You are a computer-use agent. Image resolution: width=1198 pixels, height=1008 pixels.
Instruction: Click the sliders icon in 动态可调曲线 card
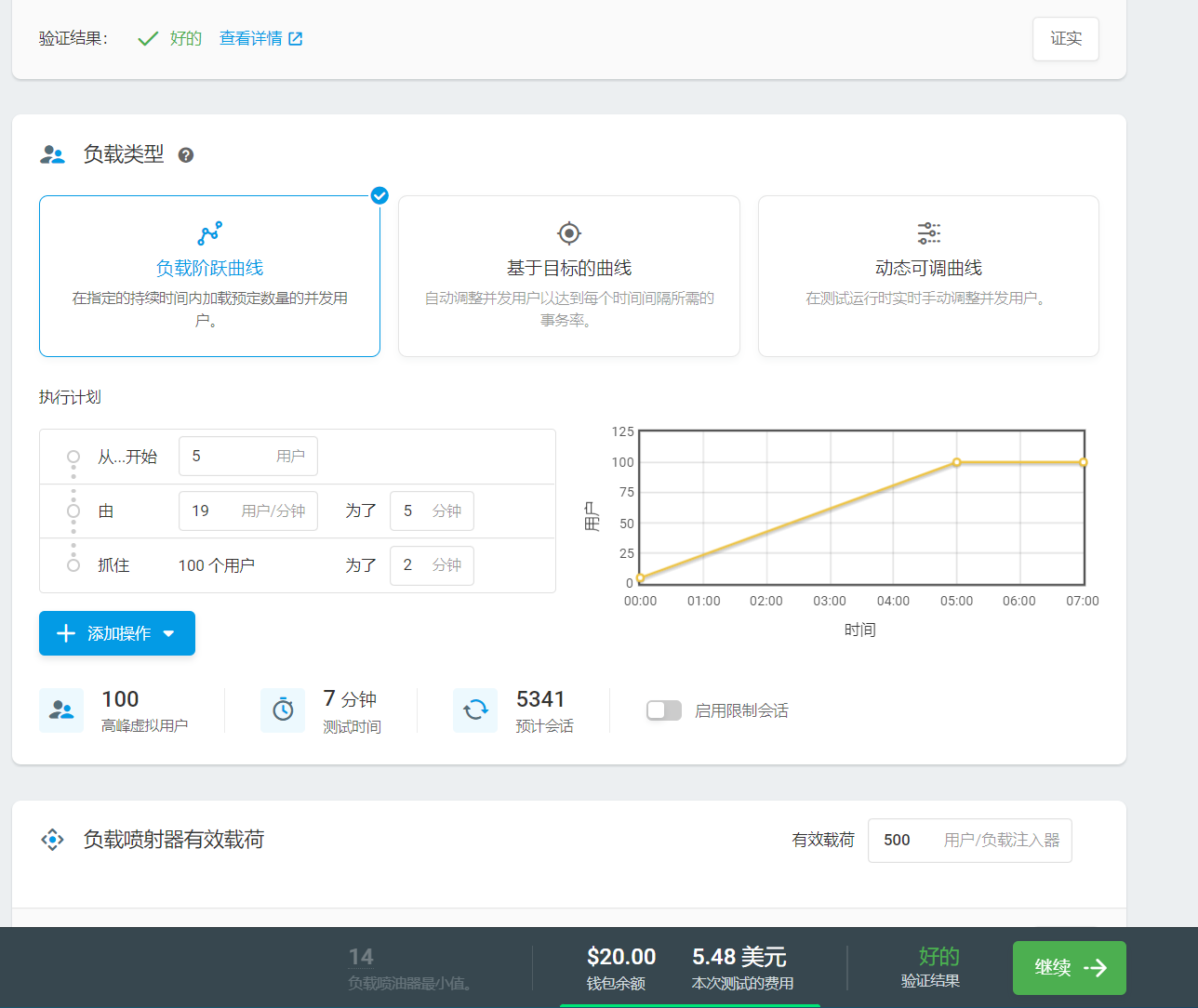(929, 232)
